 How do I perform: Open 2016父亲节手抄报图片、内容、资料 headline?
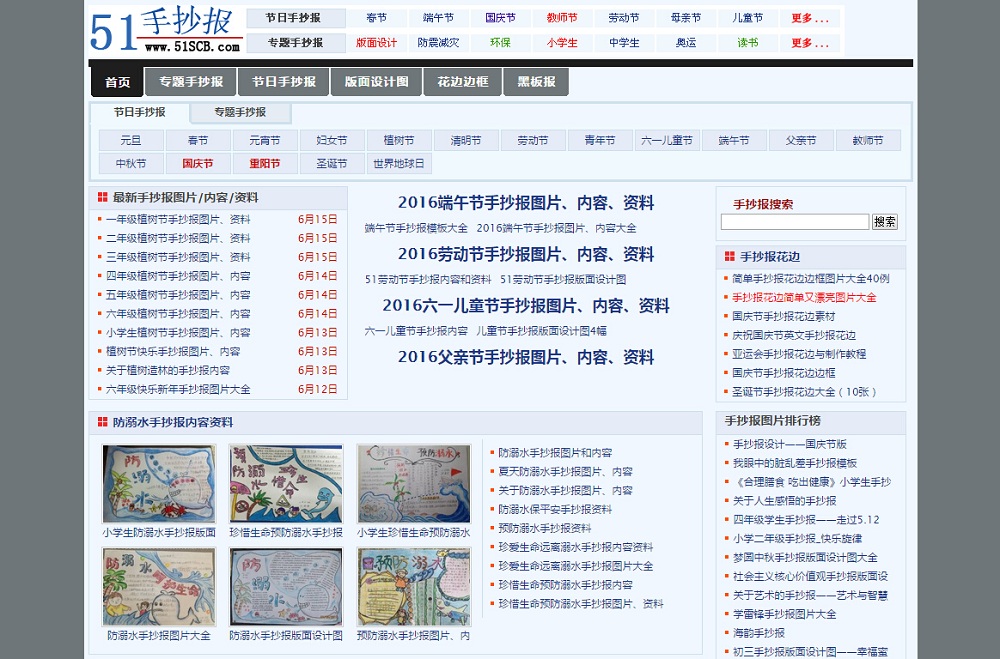tap(526, 357)
